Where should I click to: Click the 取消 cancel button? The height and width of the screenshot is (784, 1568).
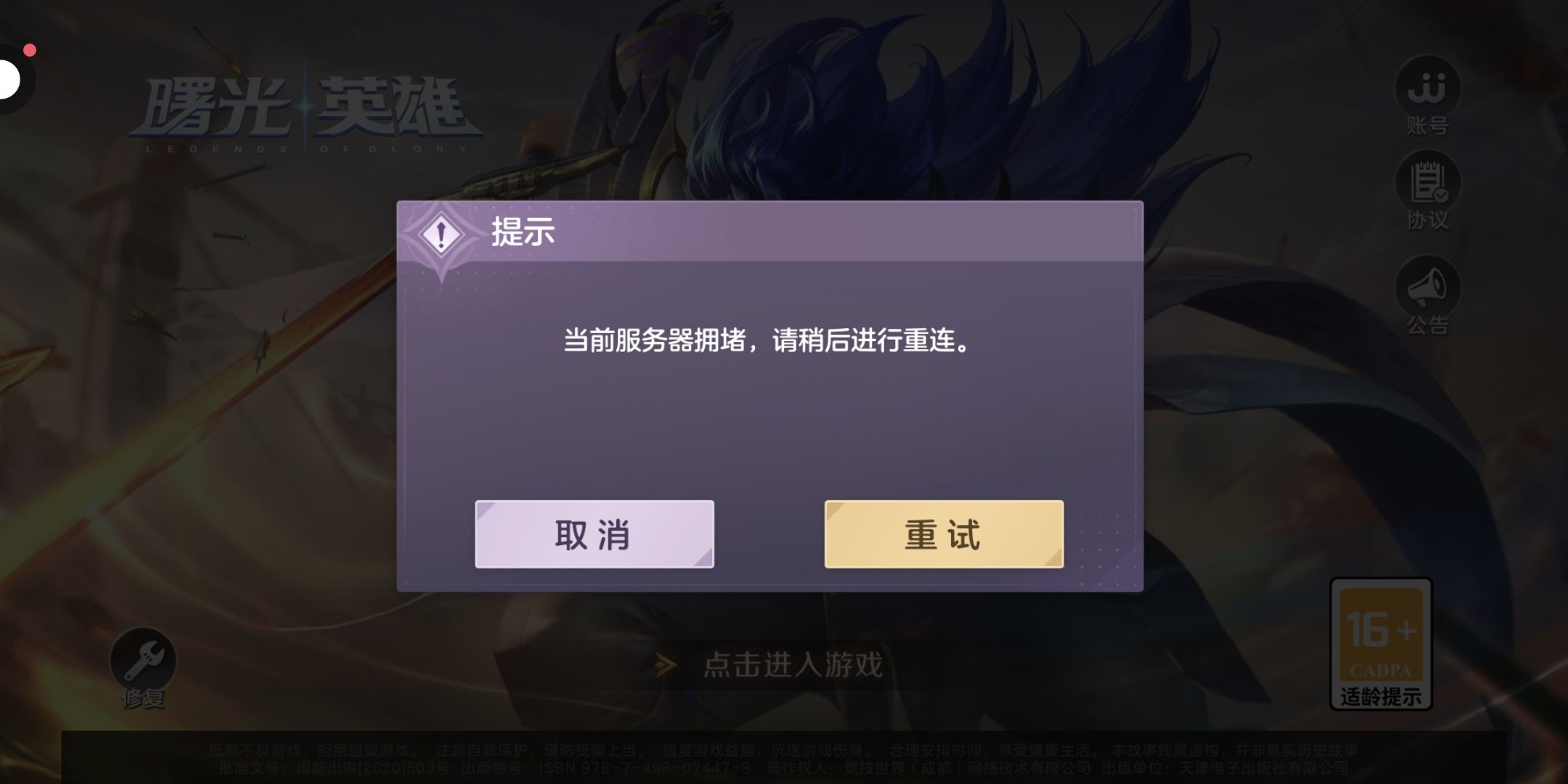pos(595,534)
